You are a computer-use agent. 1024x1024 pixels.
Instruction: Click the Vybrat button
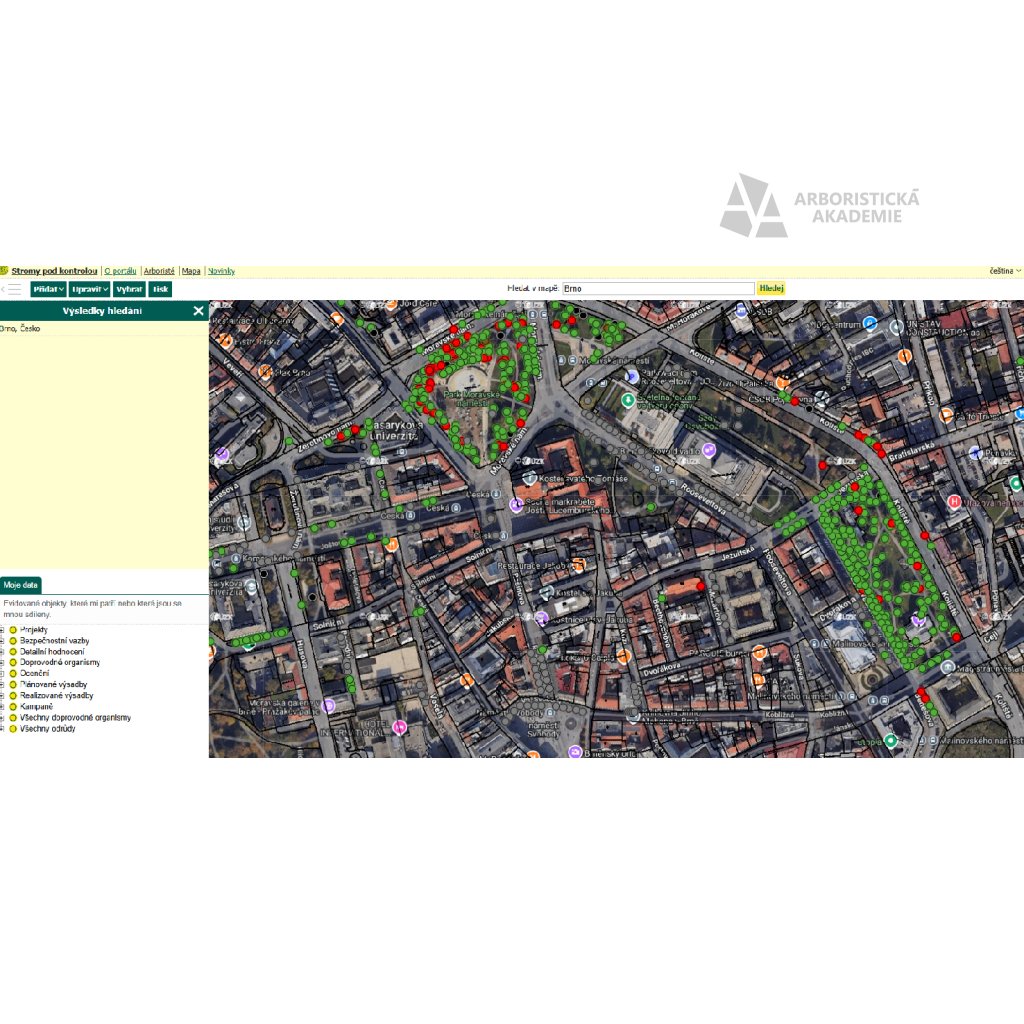click(x=129, y=289)
